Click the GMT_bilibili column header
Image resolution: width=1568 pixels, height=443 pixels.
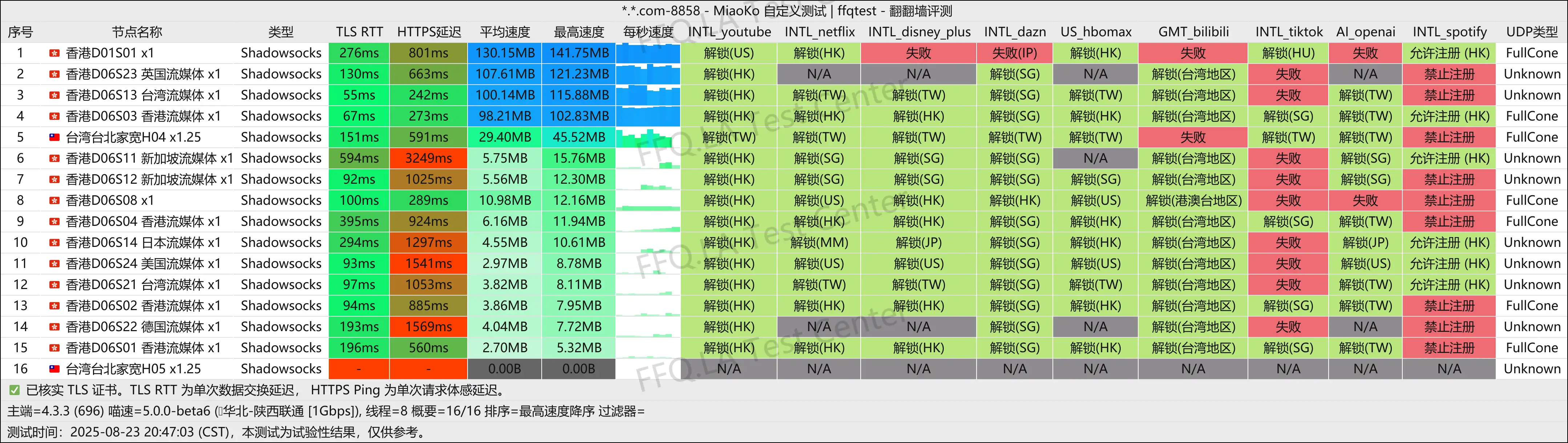coord(1193,32)
